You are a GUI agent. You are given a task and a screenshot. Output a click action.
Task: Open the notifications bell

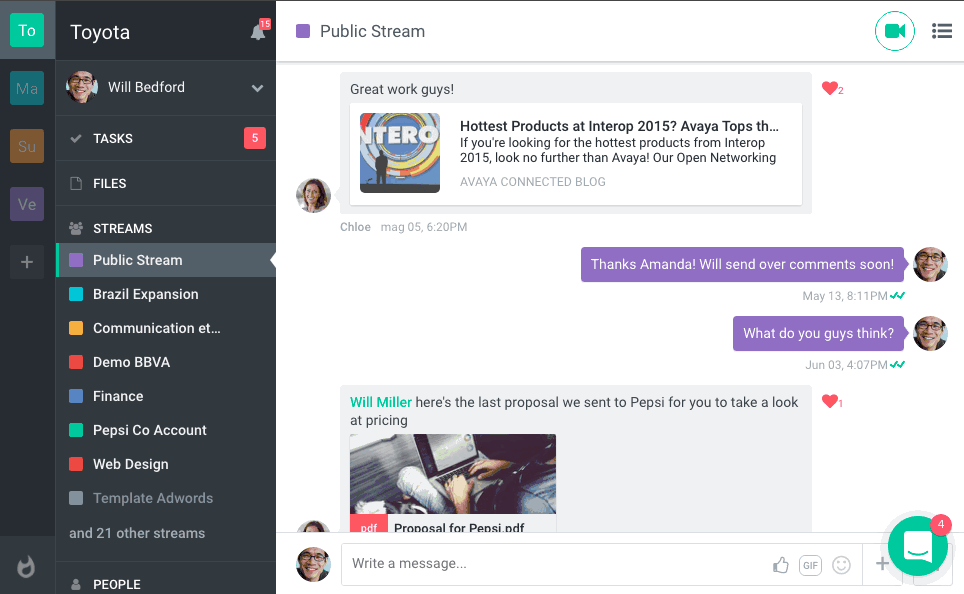coord(258,32)
